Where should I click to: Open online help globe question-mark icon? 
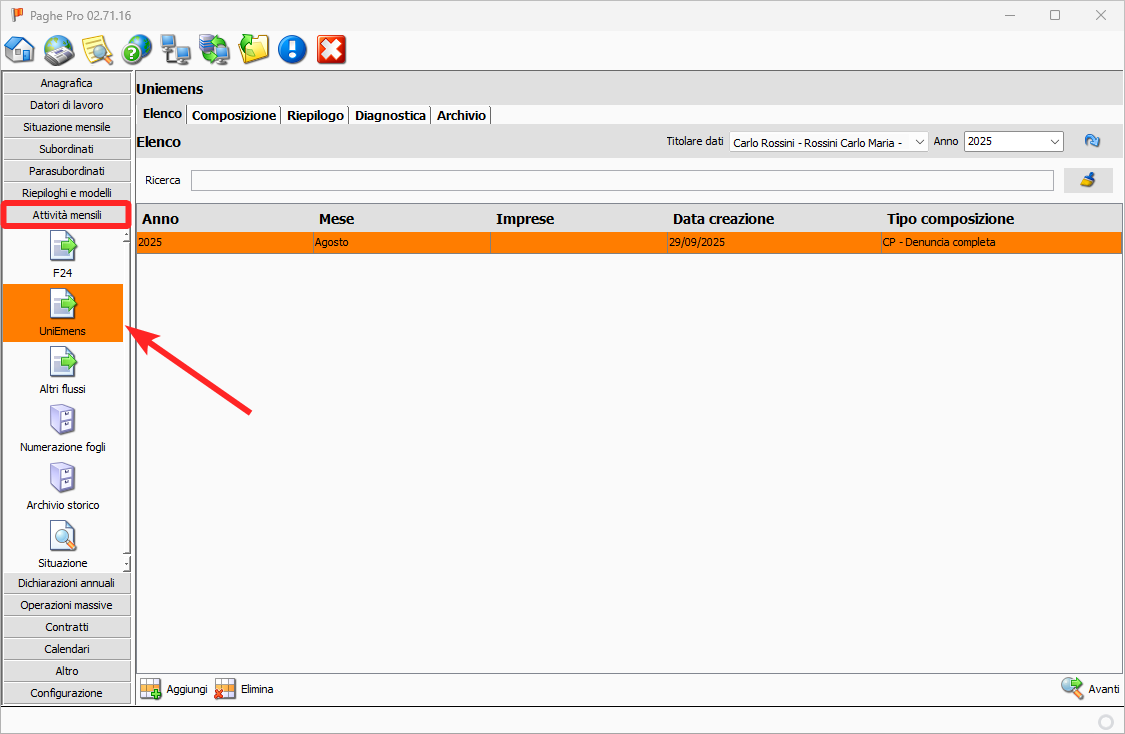pyautogui.click(x=137, y=49)
